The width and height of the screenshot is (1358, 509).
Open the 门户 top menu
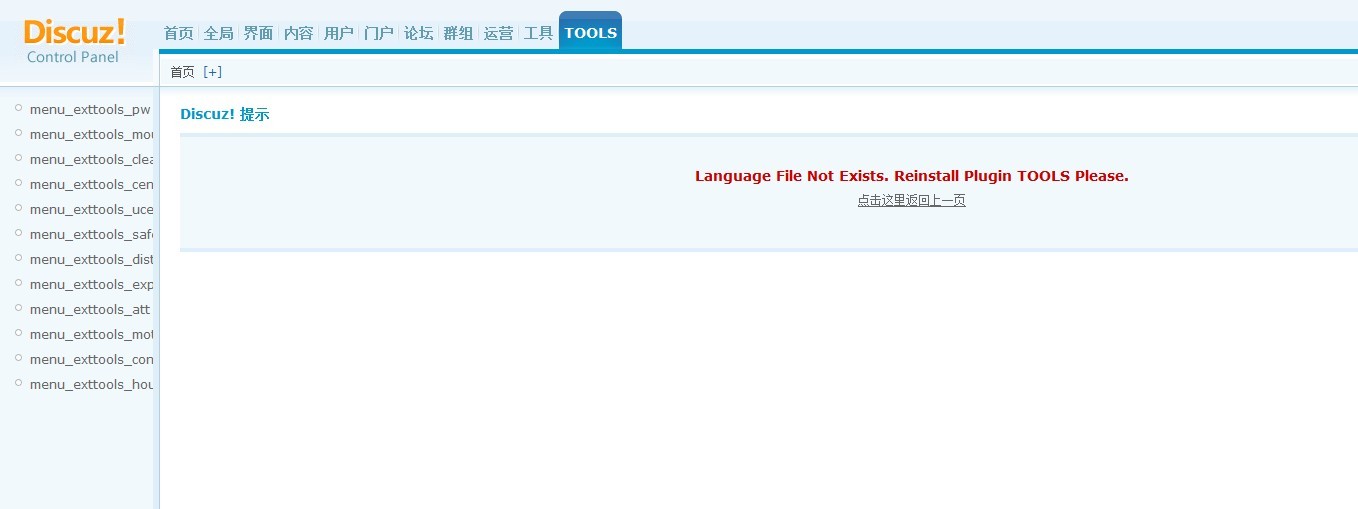click(x=379, y=33)
